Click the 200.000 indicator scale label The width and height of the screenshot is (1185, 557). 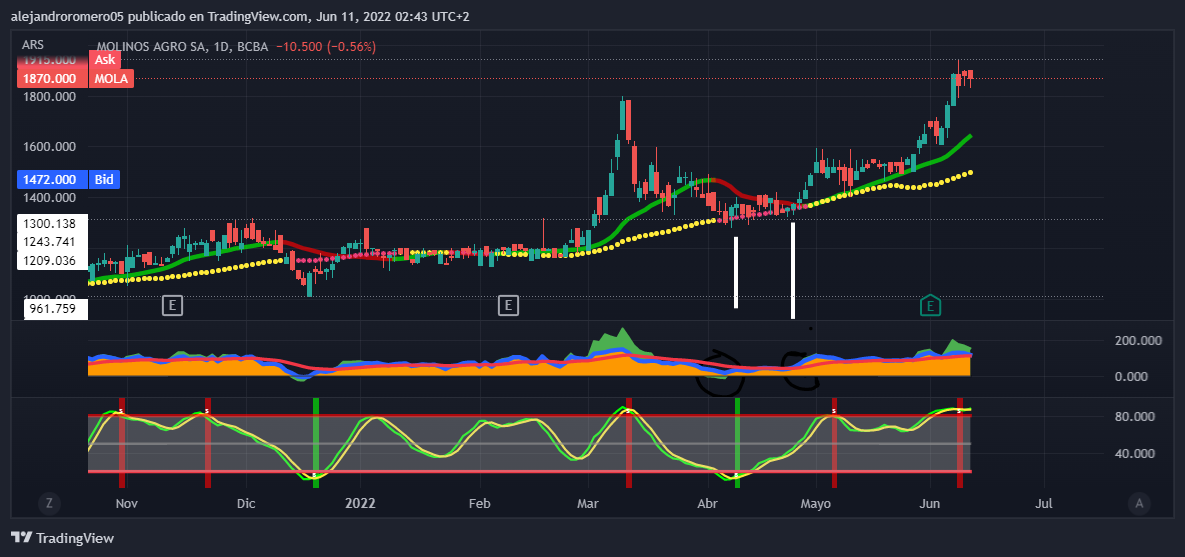point(1137,341)
